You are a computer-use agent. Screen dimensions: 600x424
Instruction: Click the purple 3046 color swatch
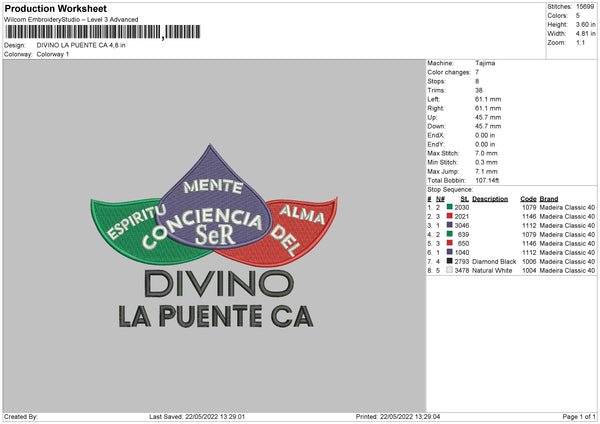(x=450, y=225)
